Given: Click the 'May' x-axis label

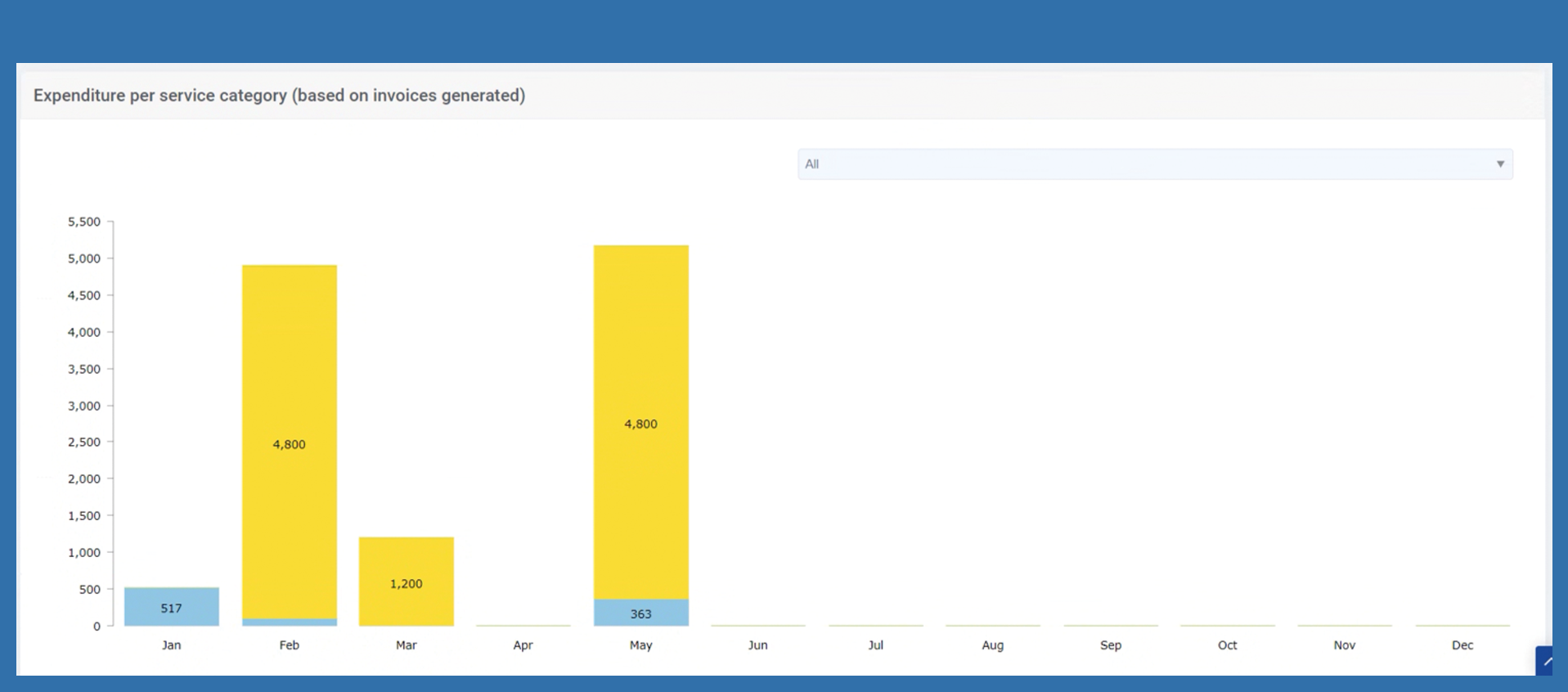Looking at the screenshot, I should (641, 645).
